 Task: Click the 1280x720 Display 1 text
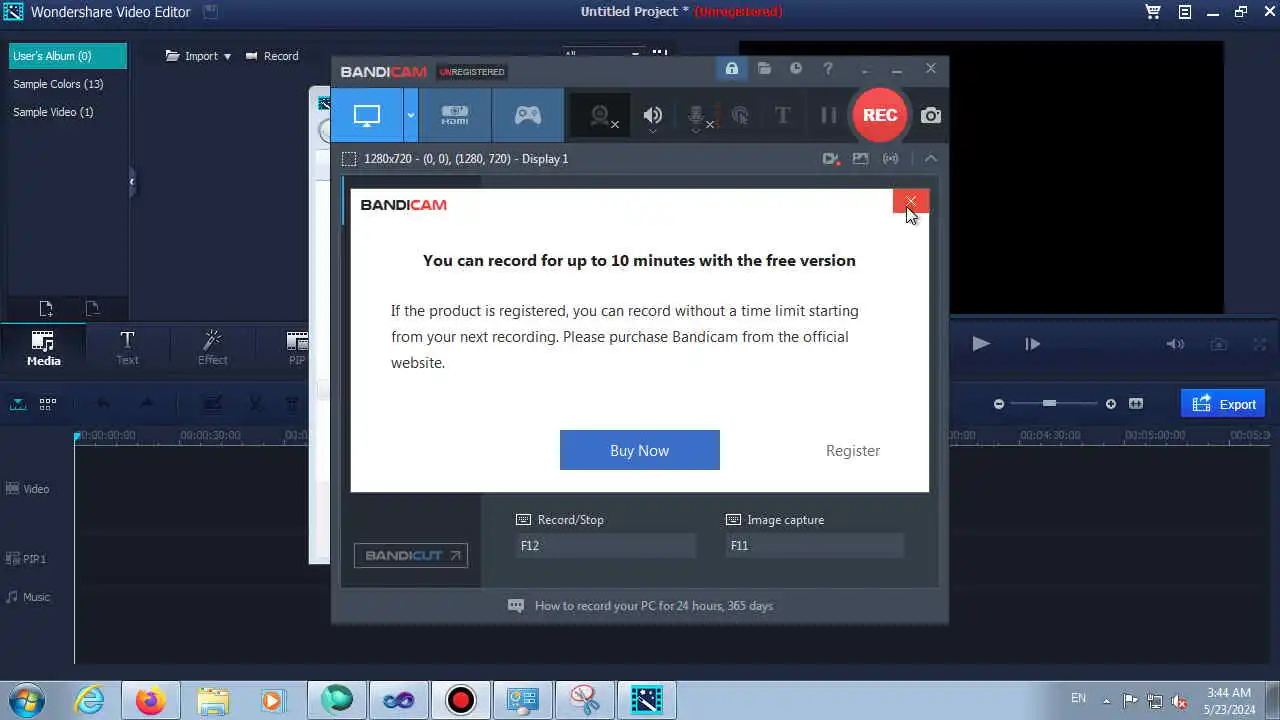(x=466, y=159)
